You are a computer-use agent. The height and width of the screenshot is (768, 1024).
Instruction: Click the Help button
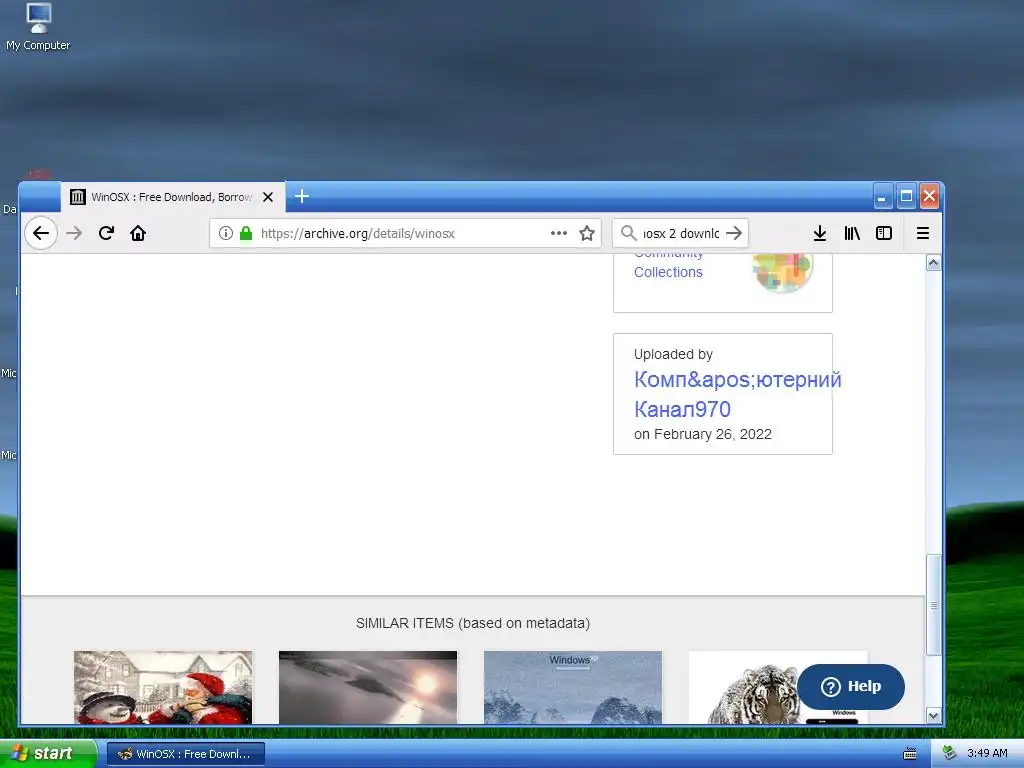coord(851,686)
